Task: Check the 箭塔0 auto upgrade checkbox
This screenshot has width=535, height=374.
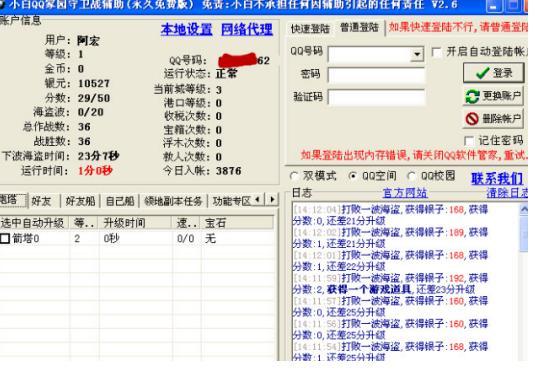Action: (4, 238)
